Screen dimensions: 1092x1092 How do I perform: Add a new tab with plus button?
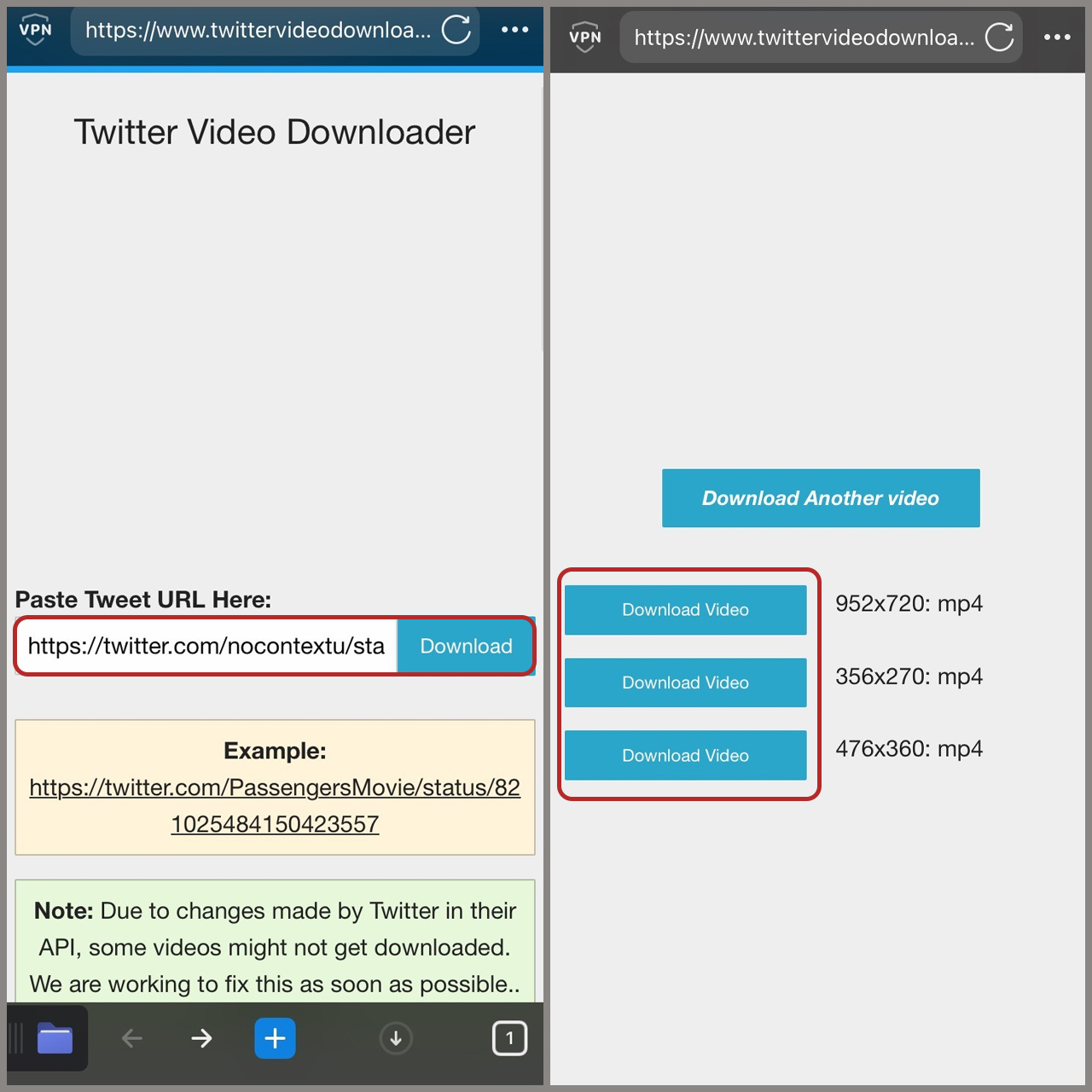(275, 1038)
